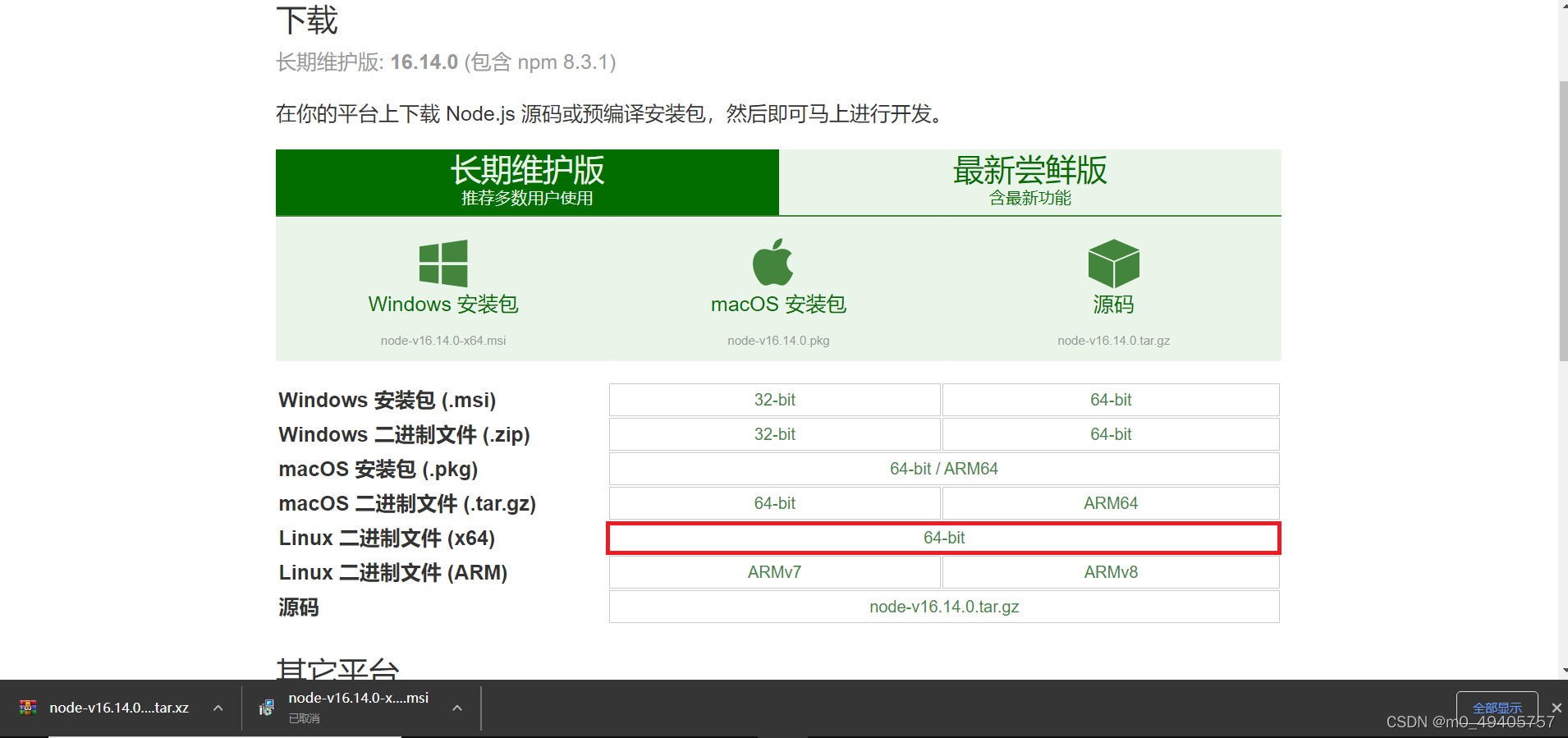This screenshot has width=1568, height=738.
Task: Click the msi installer file icon in downloads bar
Action: click(266, 708)
